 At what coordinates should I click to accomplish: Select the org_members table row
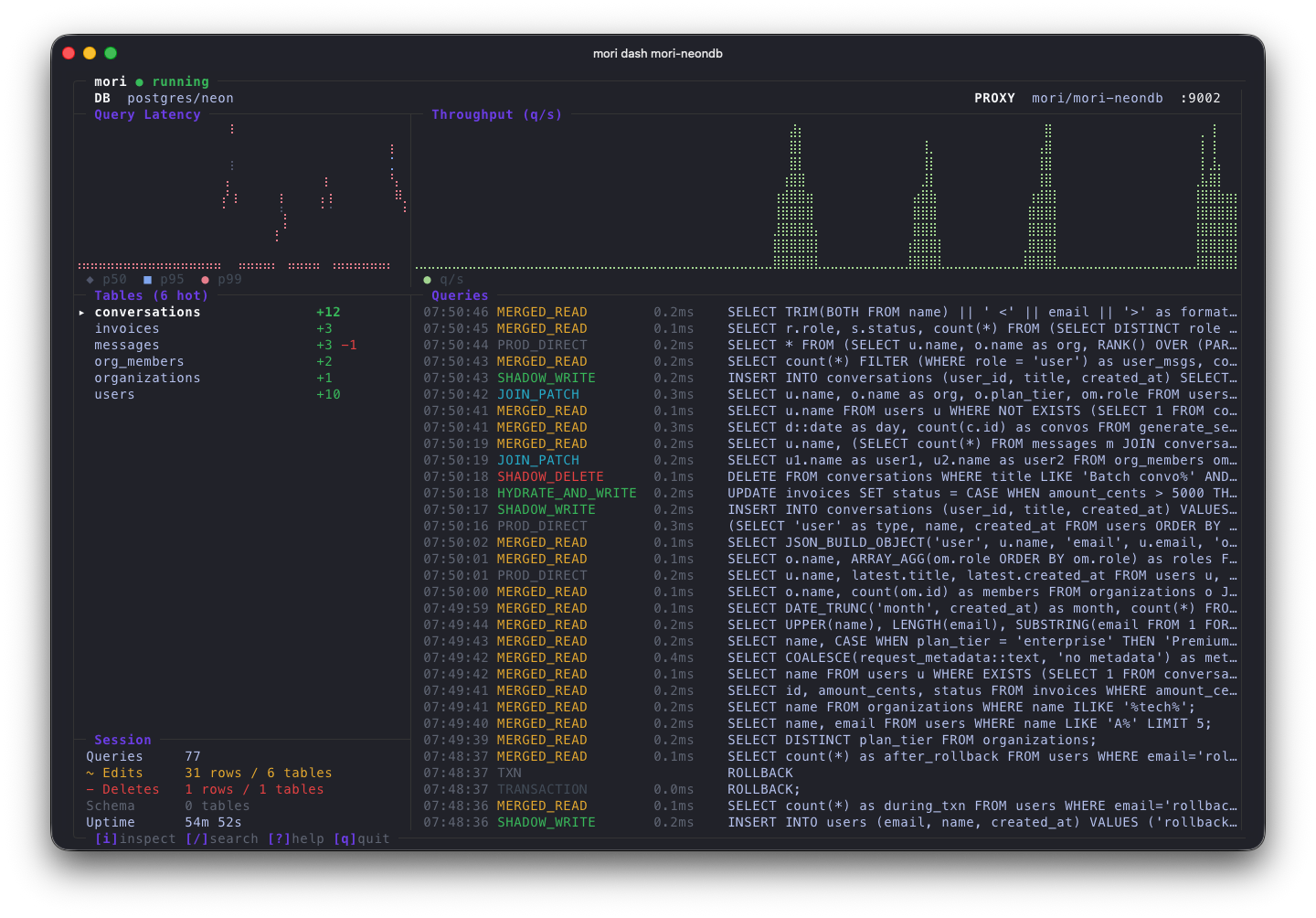point(242,362)
